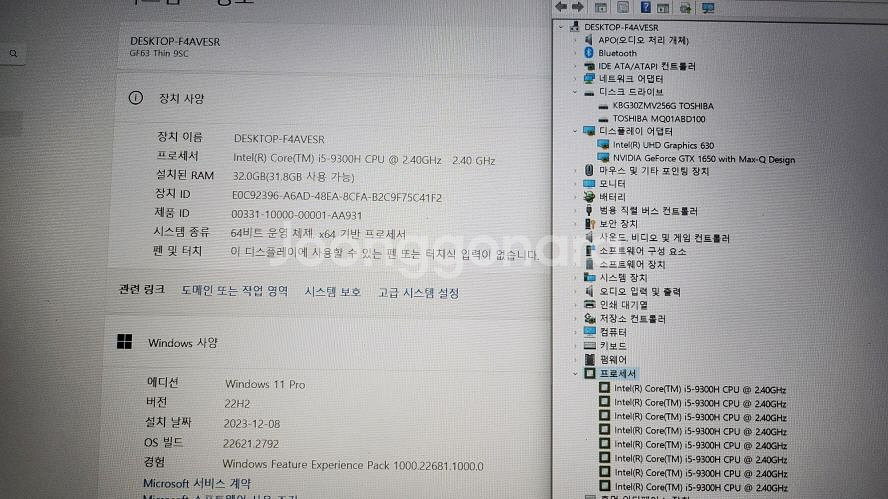Click the Back arrow in Device Manager toolbar

[561, 7]
